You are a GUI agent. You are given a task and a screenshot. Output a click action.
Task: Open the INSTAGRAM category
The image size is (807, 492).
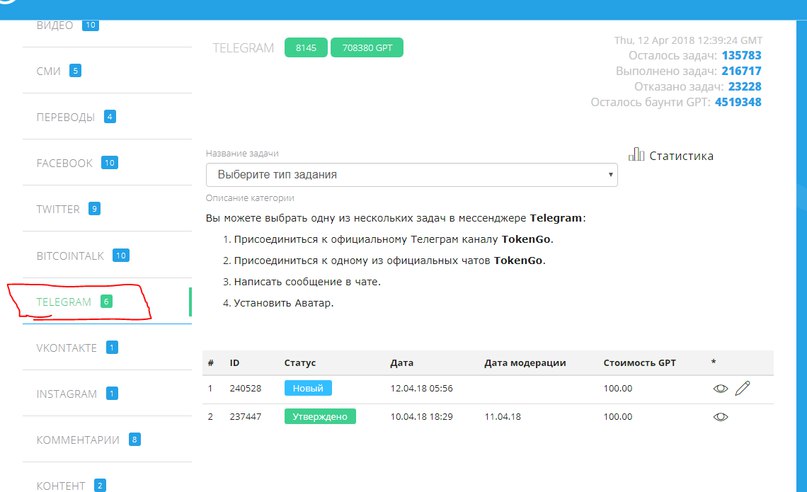[66, 394]
